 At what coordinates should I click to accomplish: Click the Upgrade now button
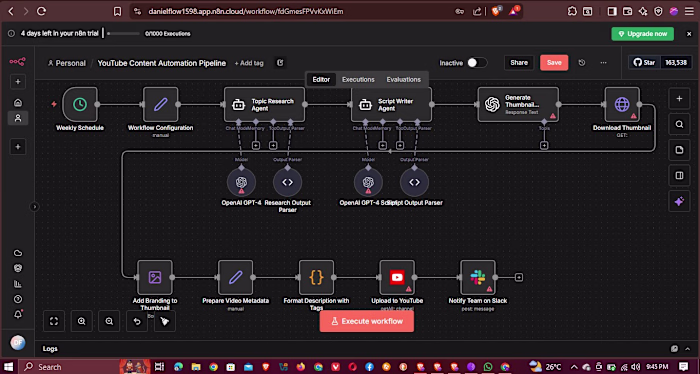click(x=642, y=34)
